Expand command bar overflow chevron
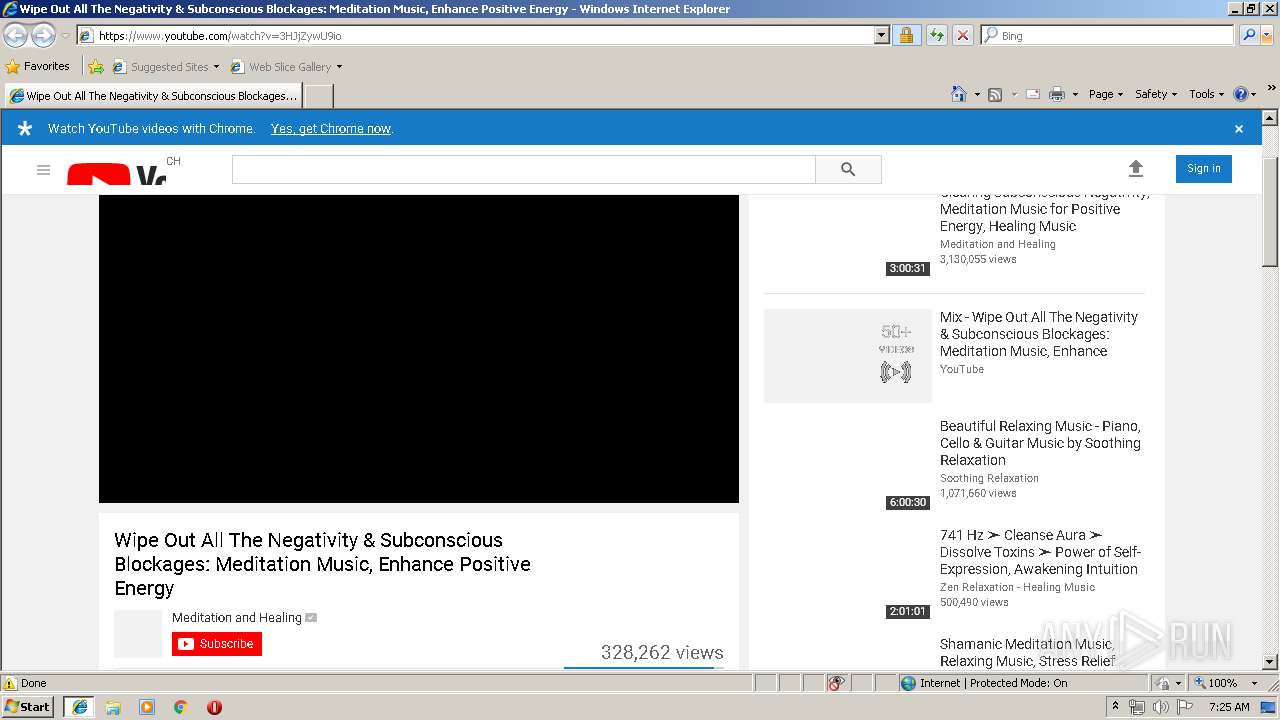 coord(1272,89)
